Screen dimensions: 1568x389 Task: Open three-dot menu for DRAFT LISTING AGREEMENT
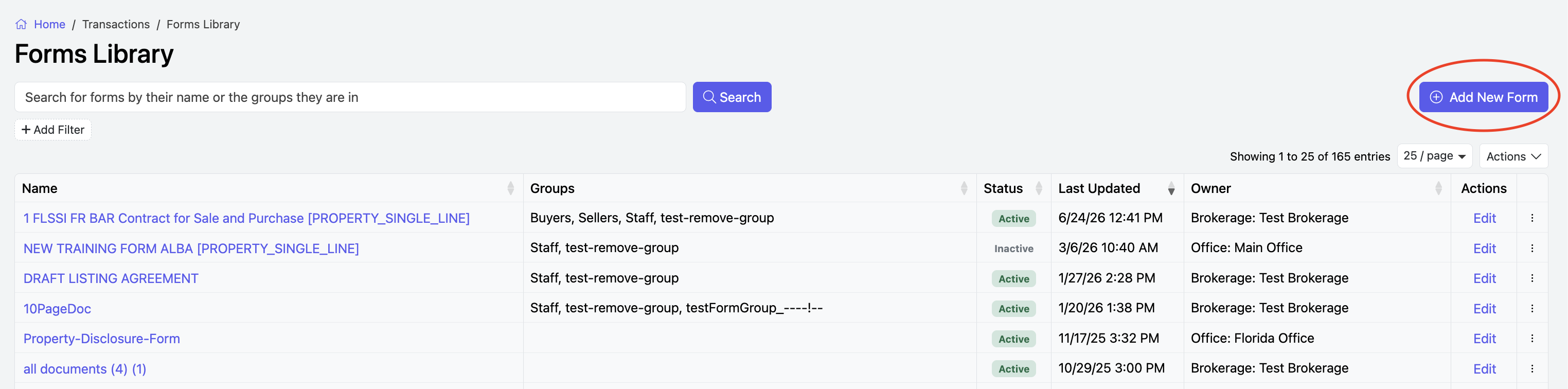1532,278
